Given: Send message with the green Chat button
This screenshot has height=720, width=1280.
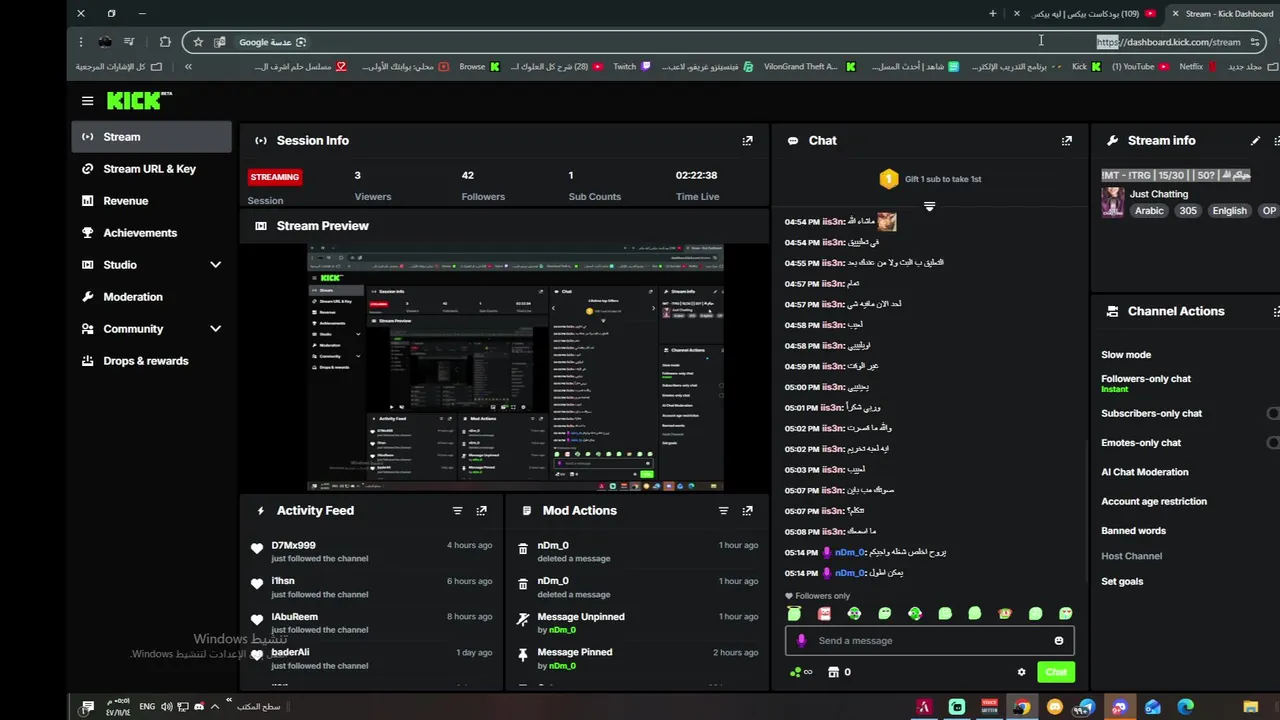Looking at the screenshot, I should tap(1056, 672).
